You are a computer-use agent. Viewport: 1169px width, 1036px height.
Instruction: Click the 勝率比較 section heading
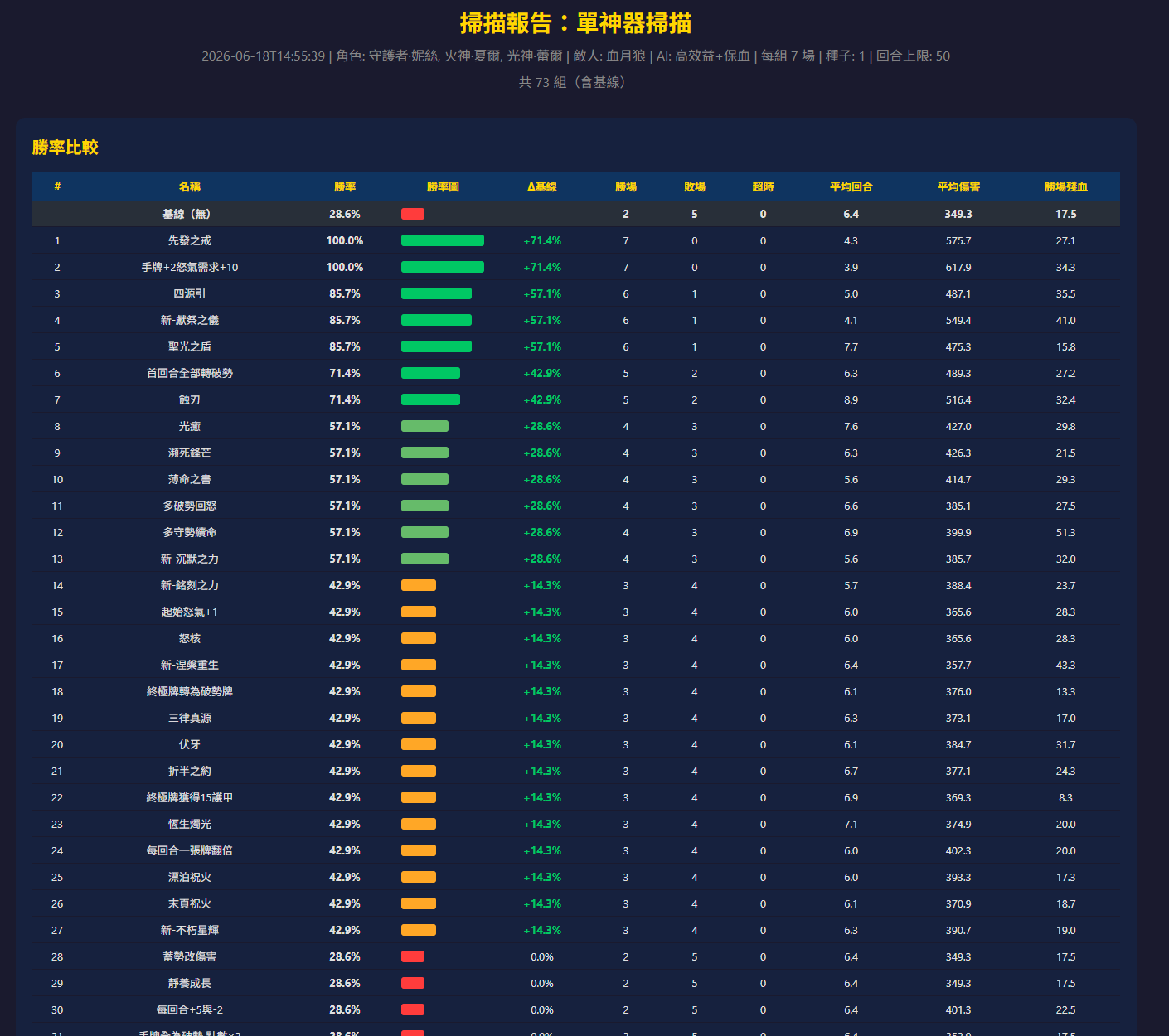click(65, 148)
